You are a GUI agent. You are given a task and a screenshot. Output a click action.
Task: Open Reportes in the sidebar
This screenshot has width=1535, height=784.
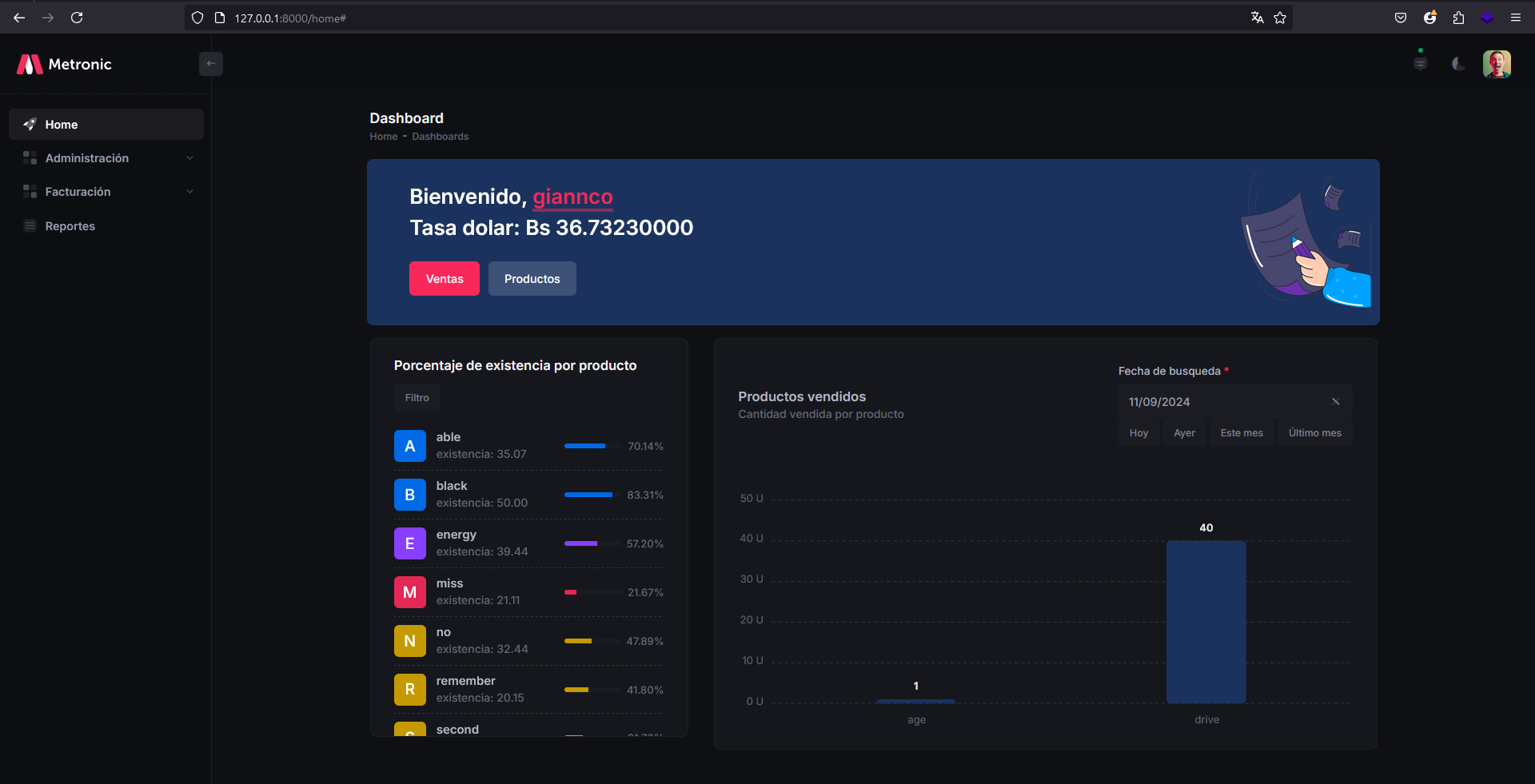tap(70, 226)
